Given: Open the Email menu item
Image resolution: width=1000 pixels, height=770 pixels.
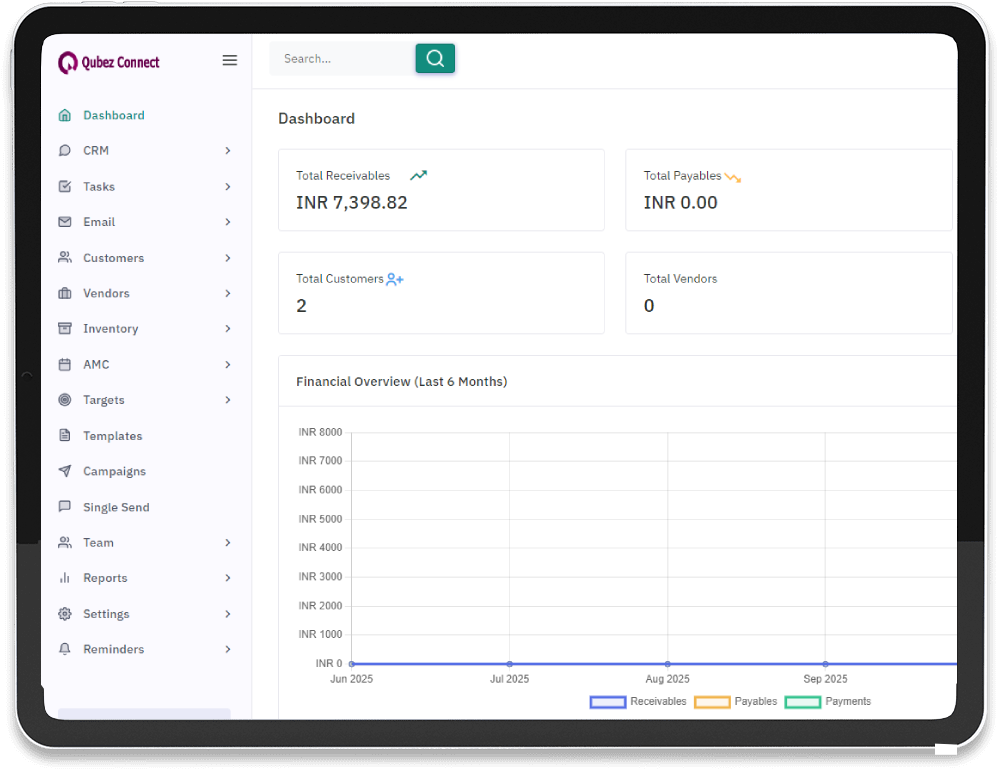Looking at the screenshot, I should point(99,222).
